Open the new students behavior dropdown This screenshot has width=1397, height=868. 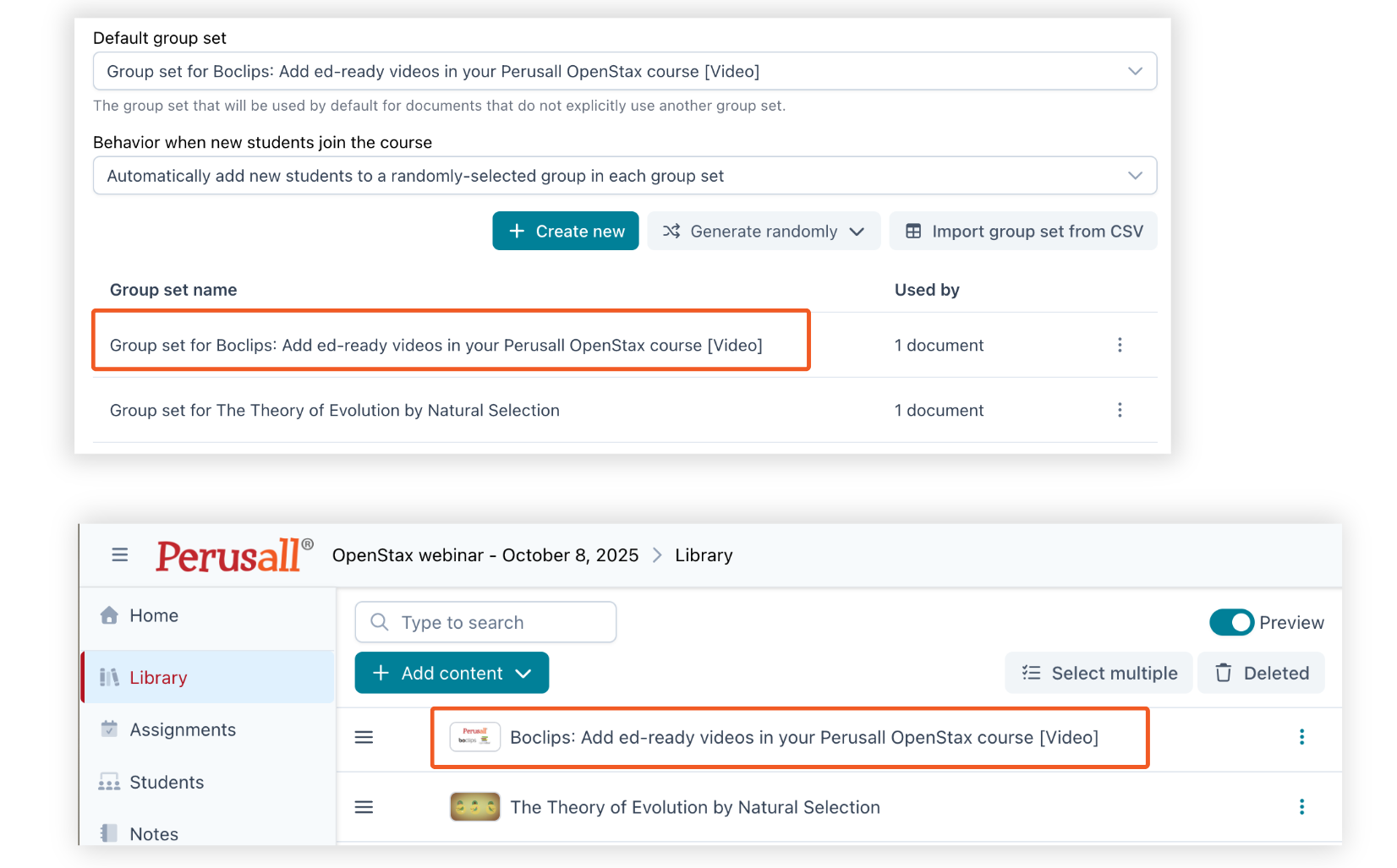(625, 176)
